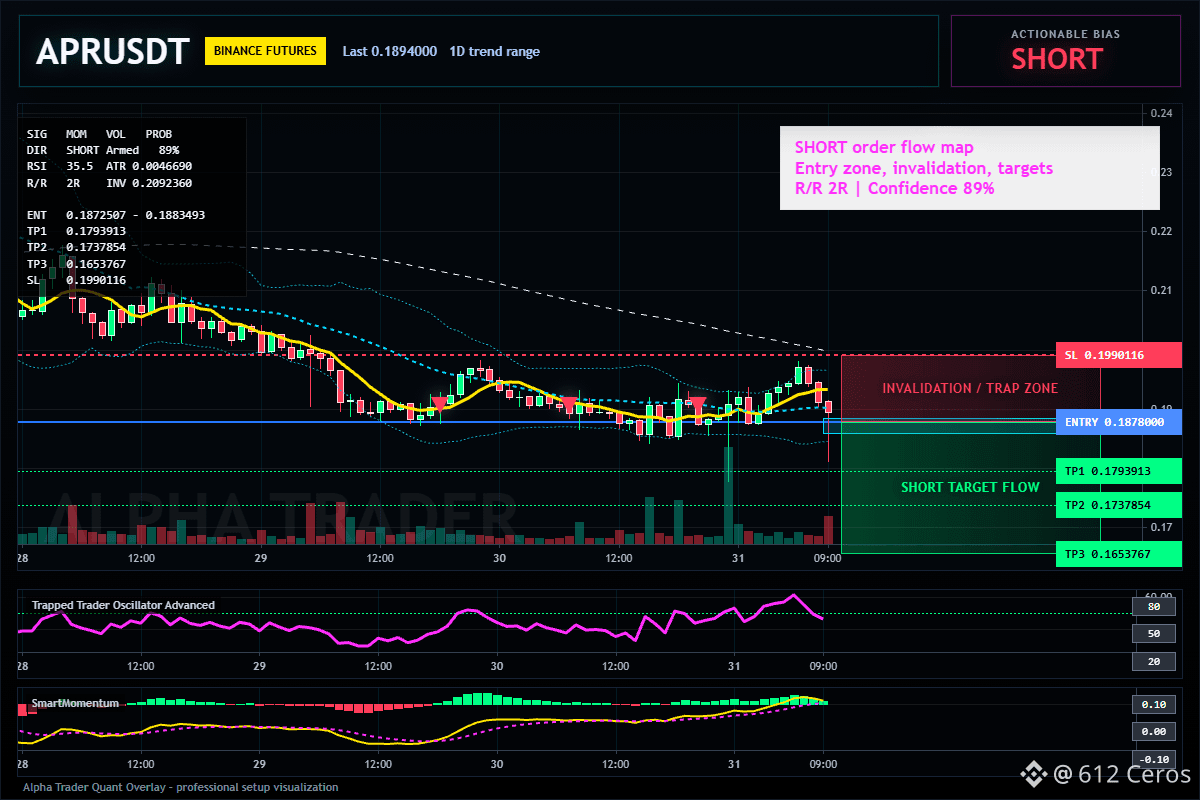Click the INV 0.2092360 value

point(150,184)
